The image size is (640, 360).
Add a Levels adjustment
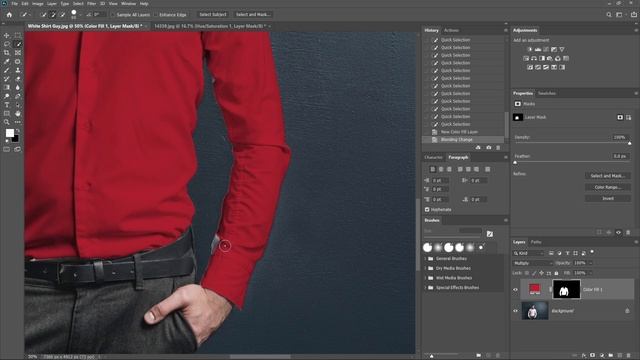(x=538, y=49)
